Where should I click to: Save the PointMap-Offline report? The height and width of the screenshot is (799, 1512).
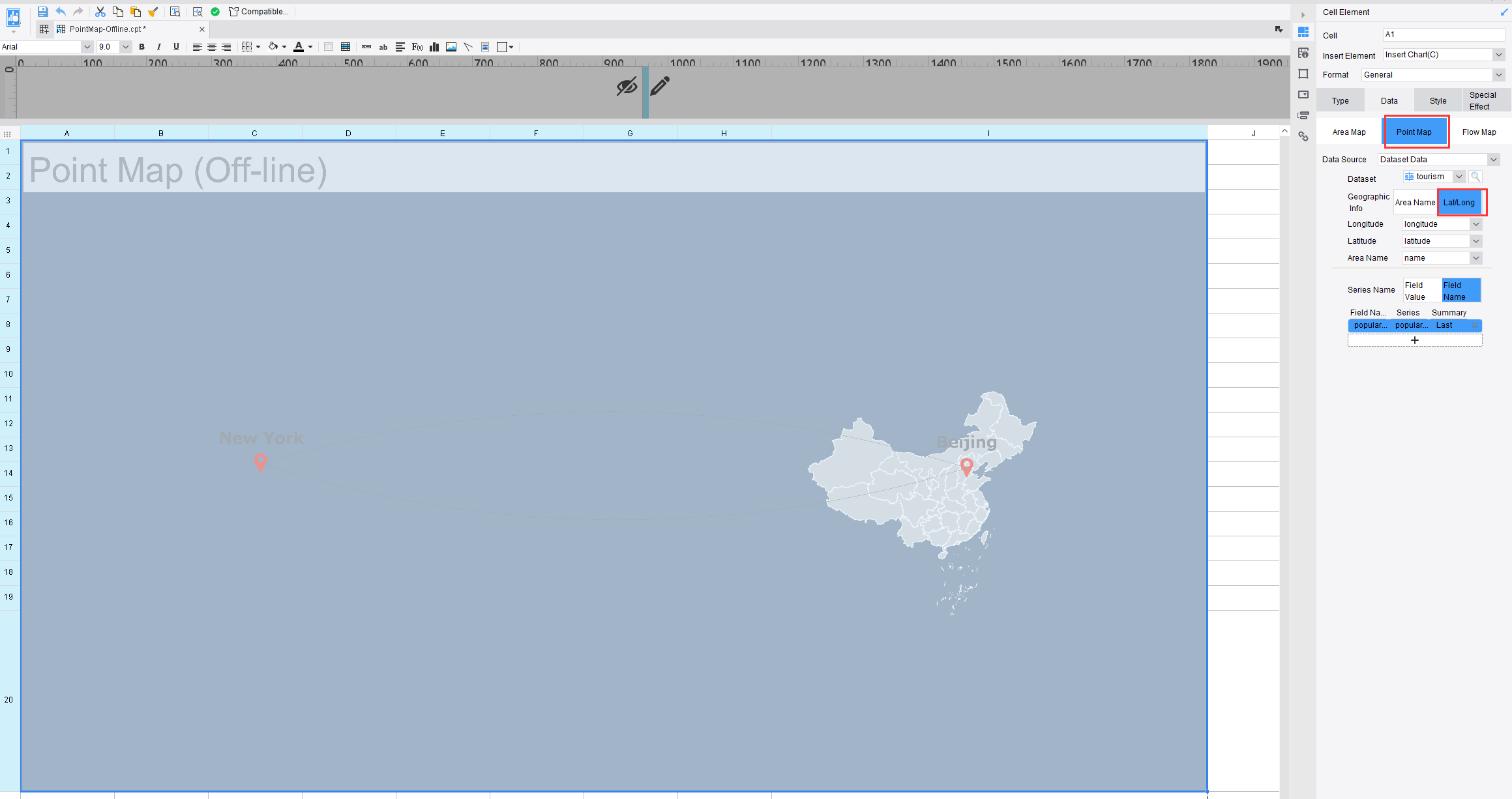(x=43, y=11)
